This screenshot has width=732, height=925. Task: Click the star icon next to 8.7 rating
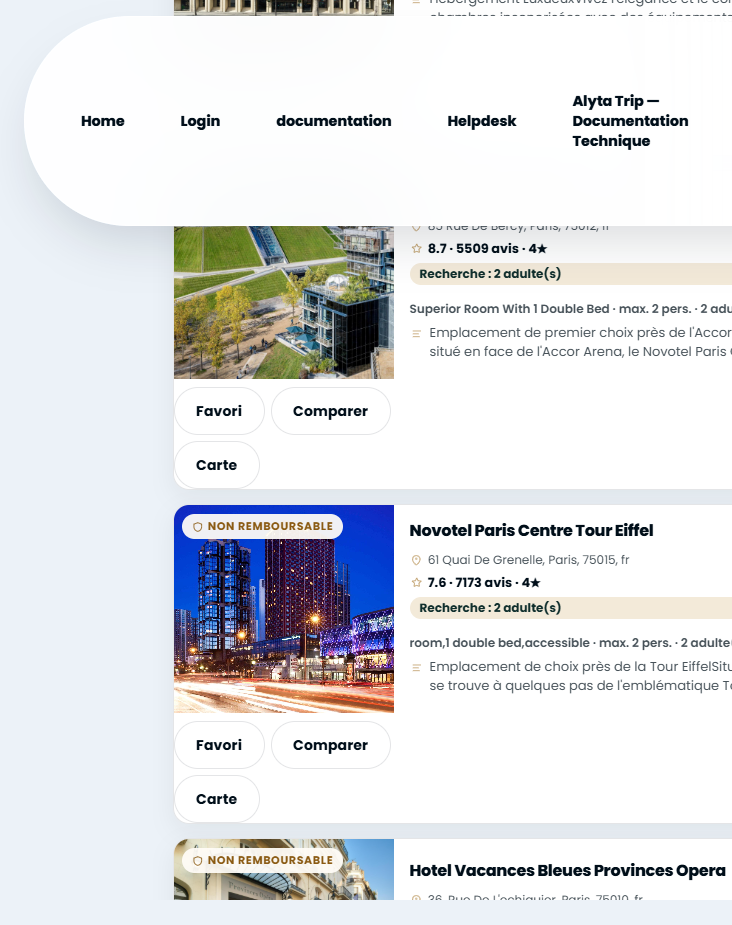[416, 249]
